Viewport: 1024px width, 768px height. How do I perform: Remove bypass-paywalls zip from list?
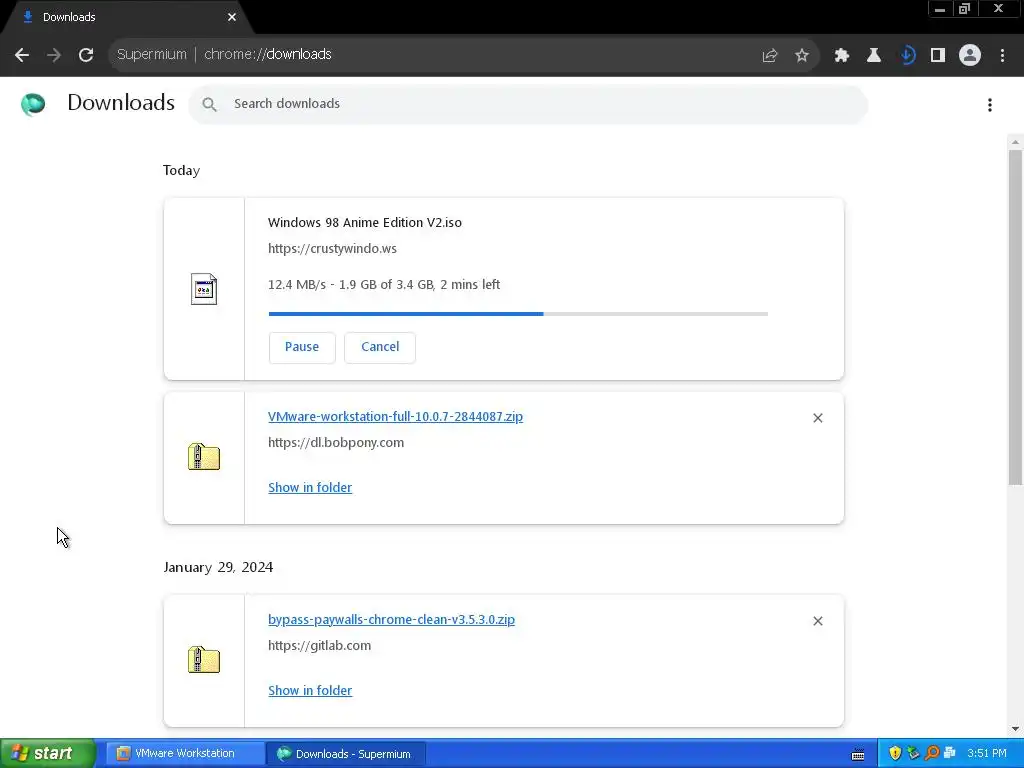[818, 621]
